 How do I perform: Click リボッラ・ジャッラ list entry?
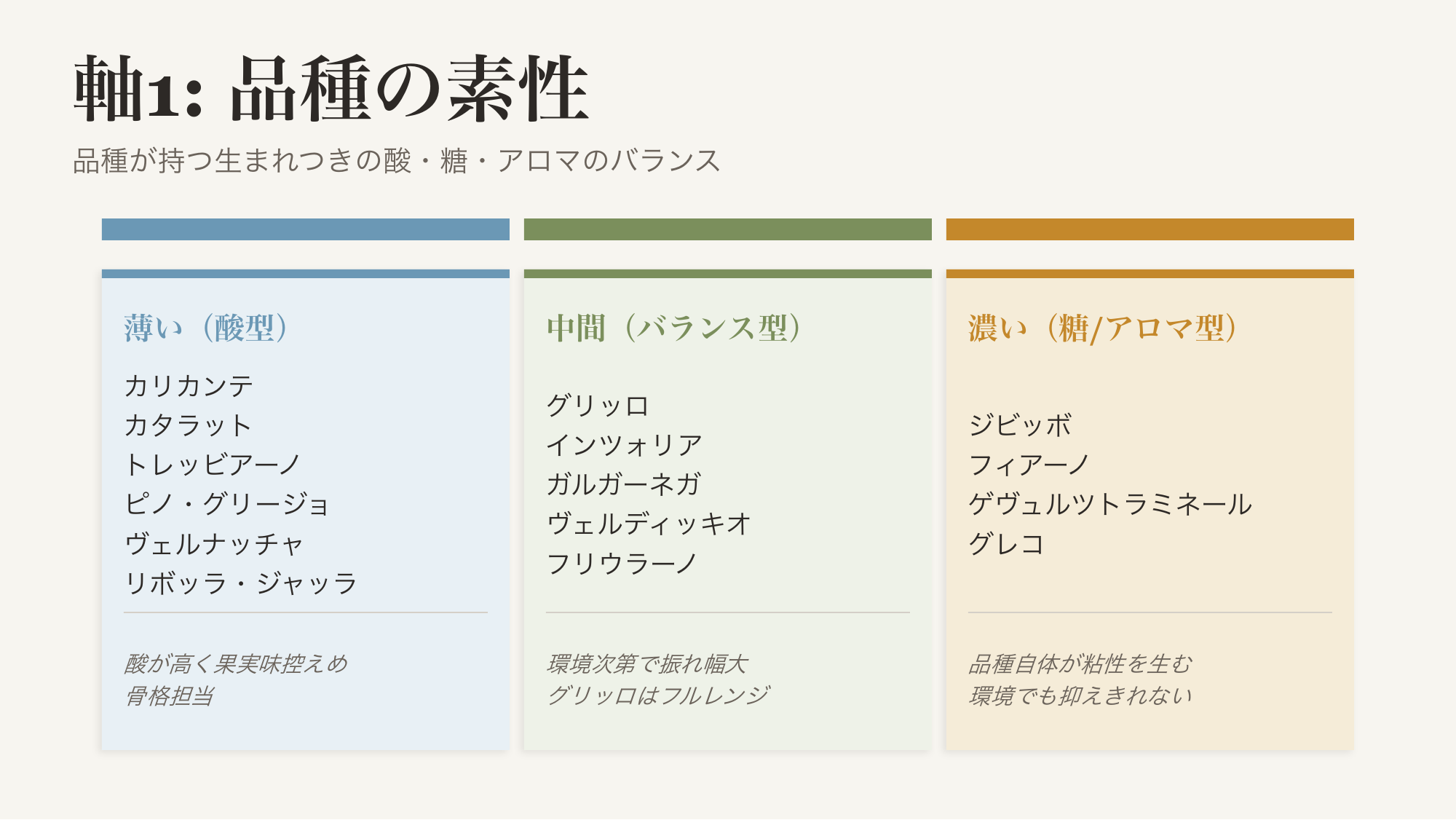click(241, 583)
